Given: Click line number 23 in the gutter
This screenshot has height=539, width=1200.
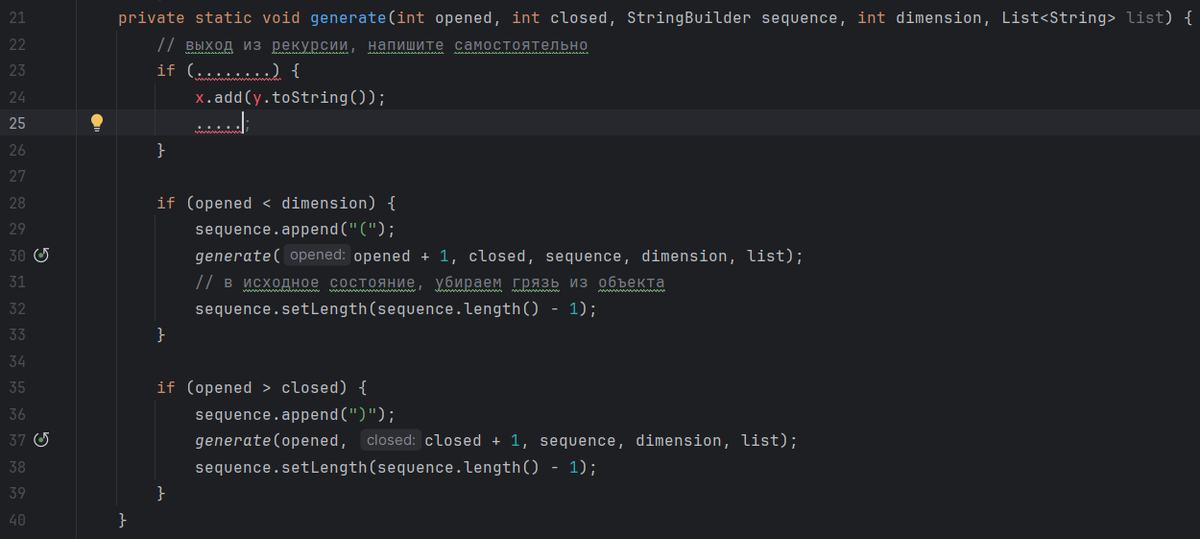Looking at the screenshot, I should tap(18, 70).
